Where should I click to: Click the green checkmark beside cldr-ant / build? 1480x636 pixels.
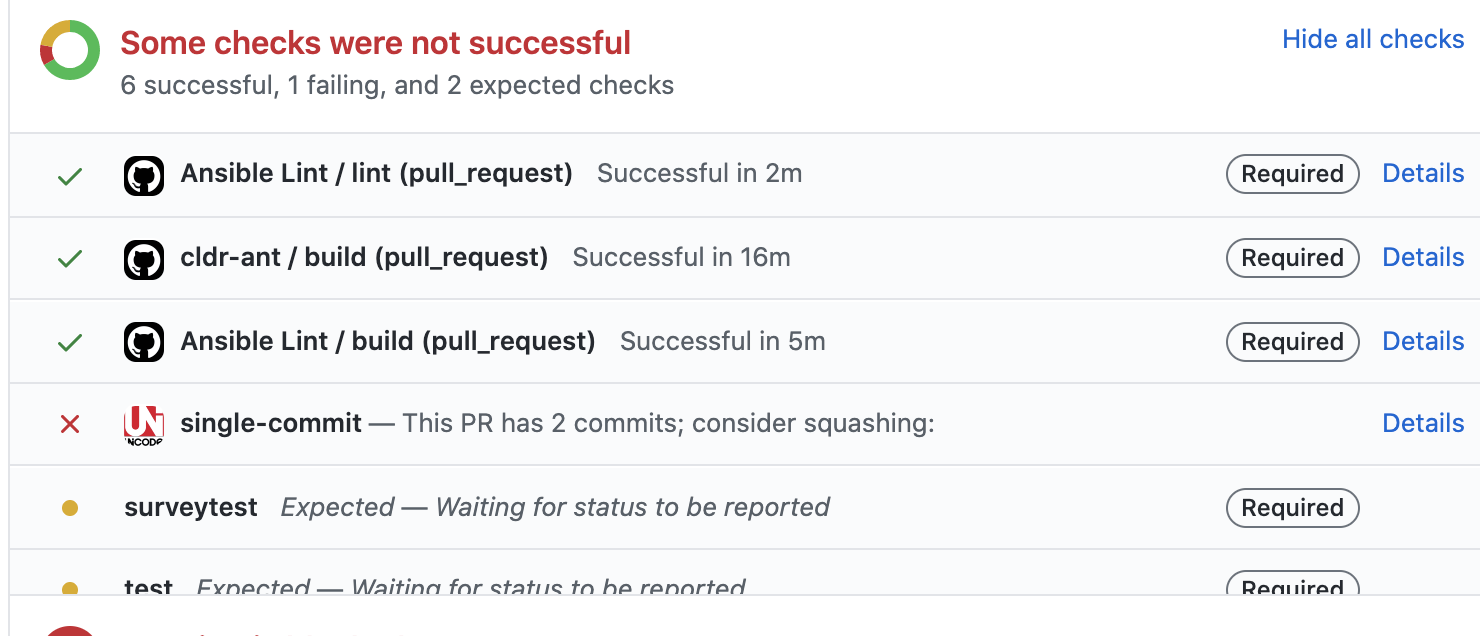click(x=69, y=257)
